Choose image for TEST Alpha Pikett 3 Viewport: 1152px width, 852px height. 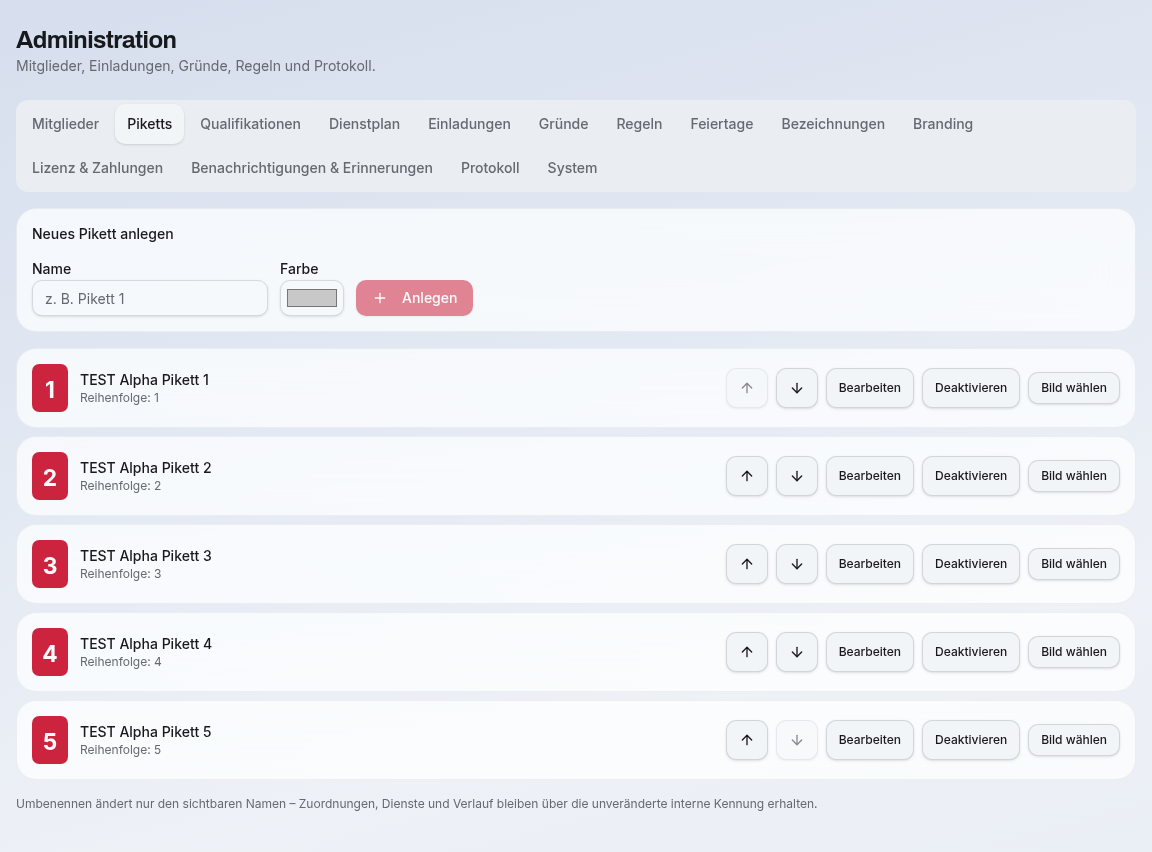tap(1073, 564)
